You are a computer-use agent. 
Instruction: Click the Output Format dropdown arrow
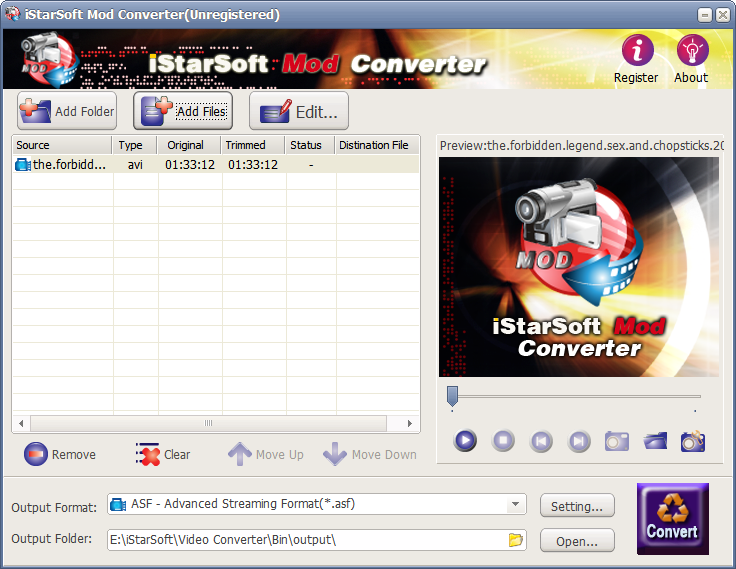point(515,504)
